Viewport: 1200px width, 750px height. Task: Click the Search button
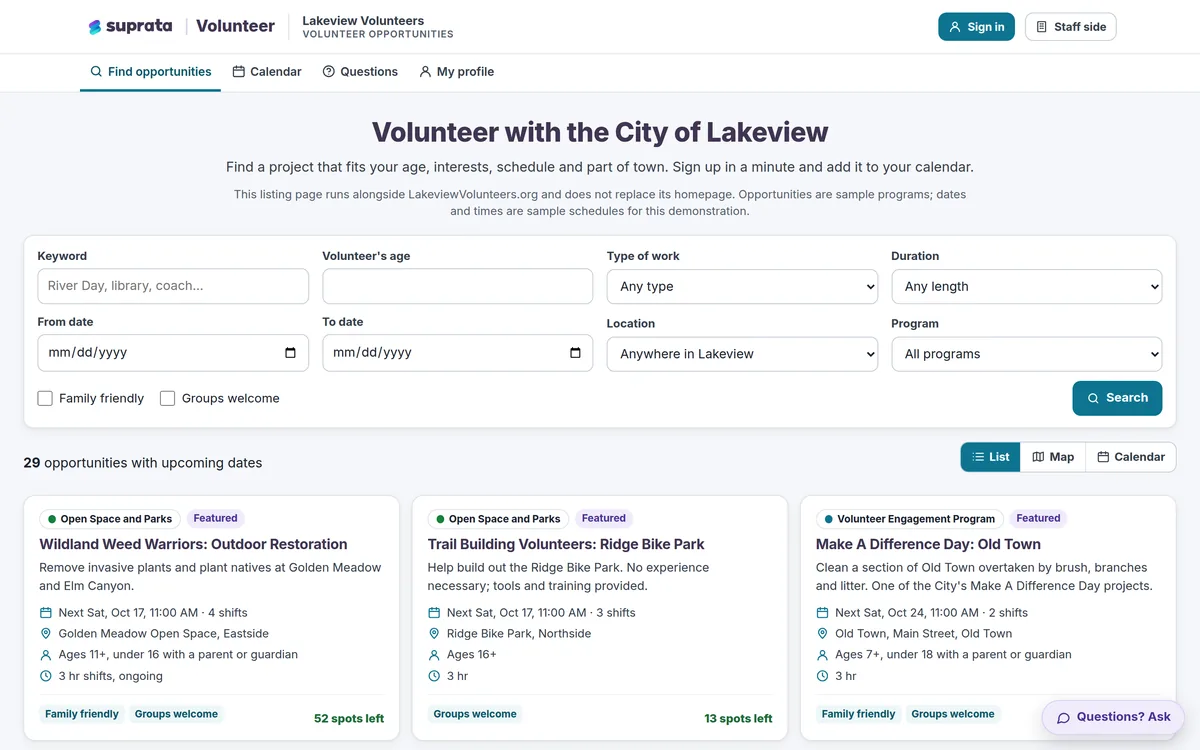tap(1117, 398)
